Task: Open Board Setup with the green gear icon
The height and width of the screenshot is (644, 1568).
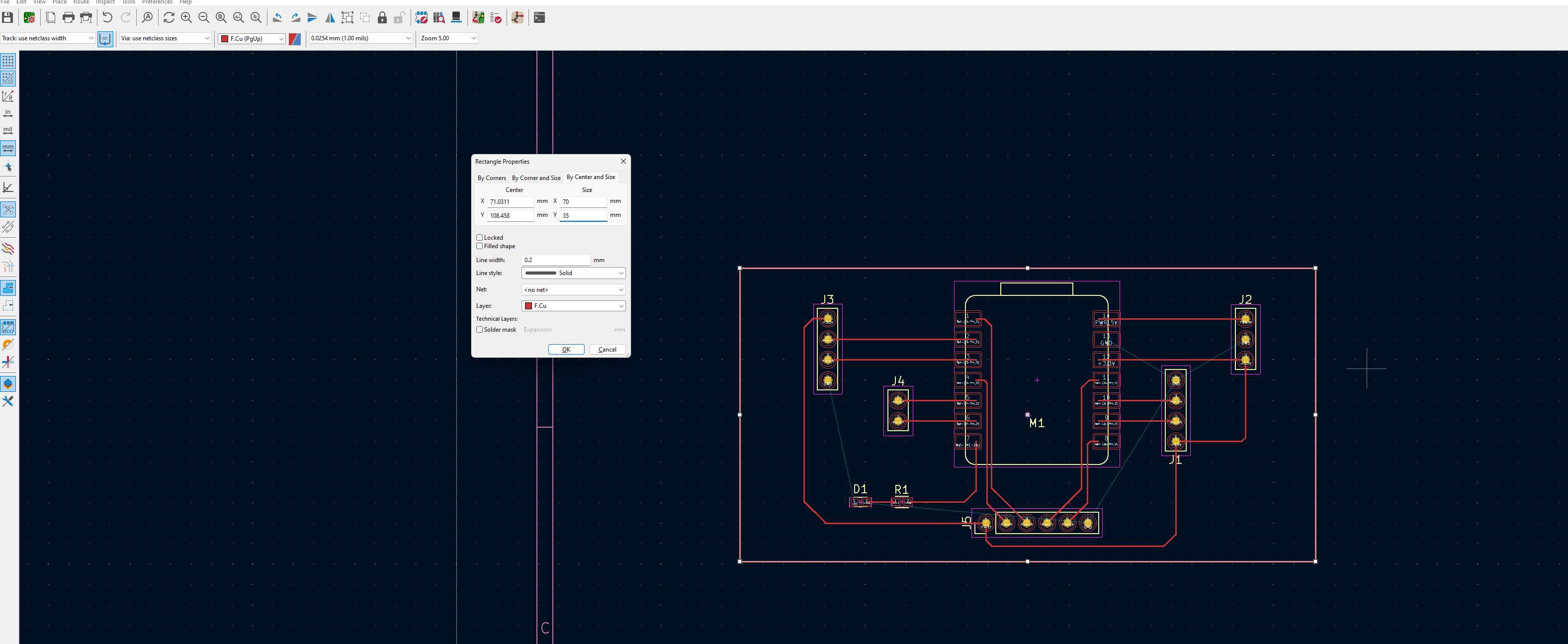Action: point(29,17)
